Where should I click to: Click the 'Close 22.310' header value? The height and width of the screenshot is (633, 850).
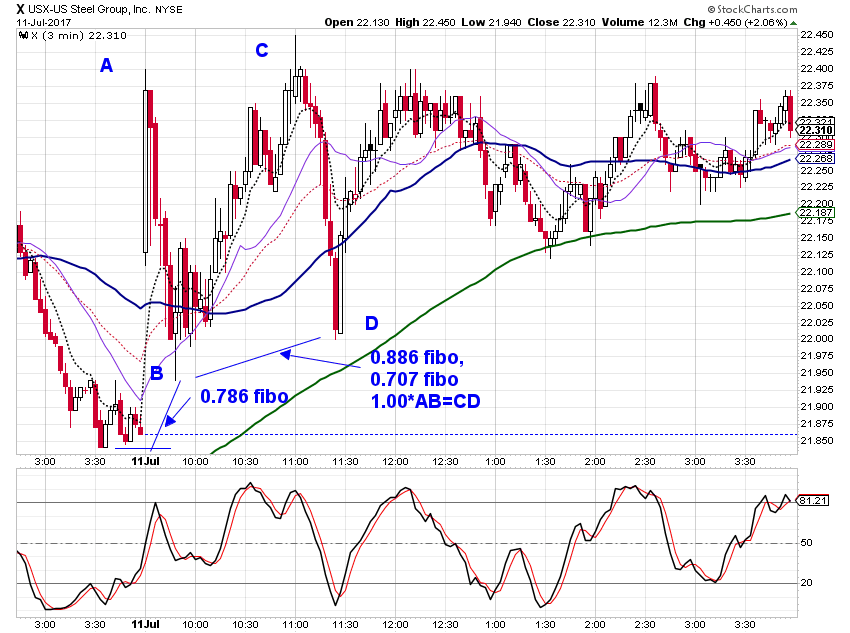click(561, 22)
